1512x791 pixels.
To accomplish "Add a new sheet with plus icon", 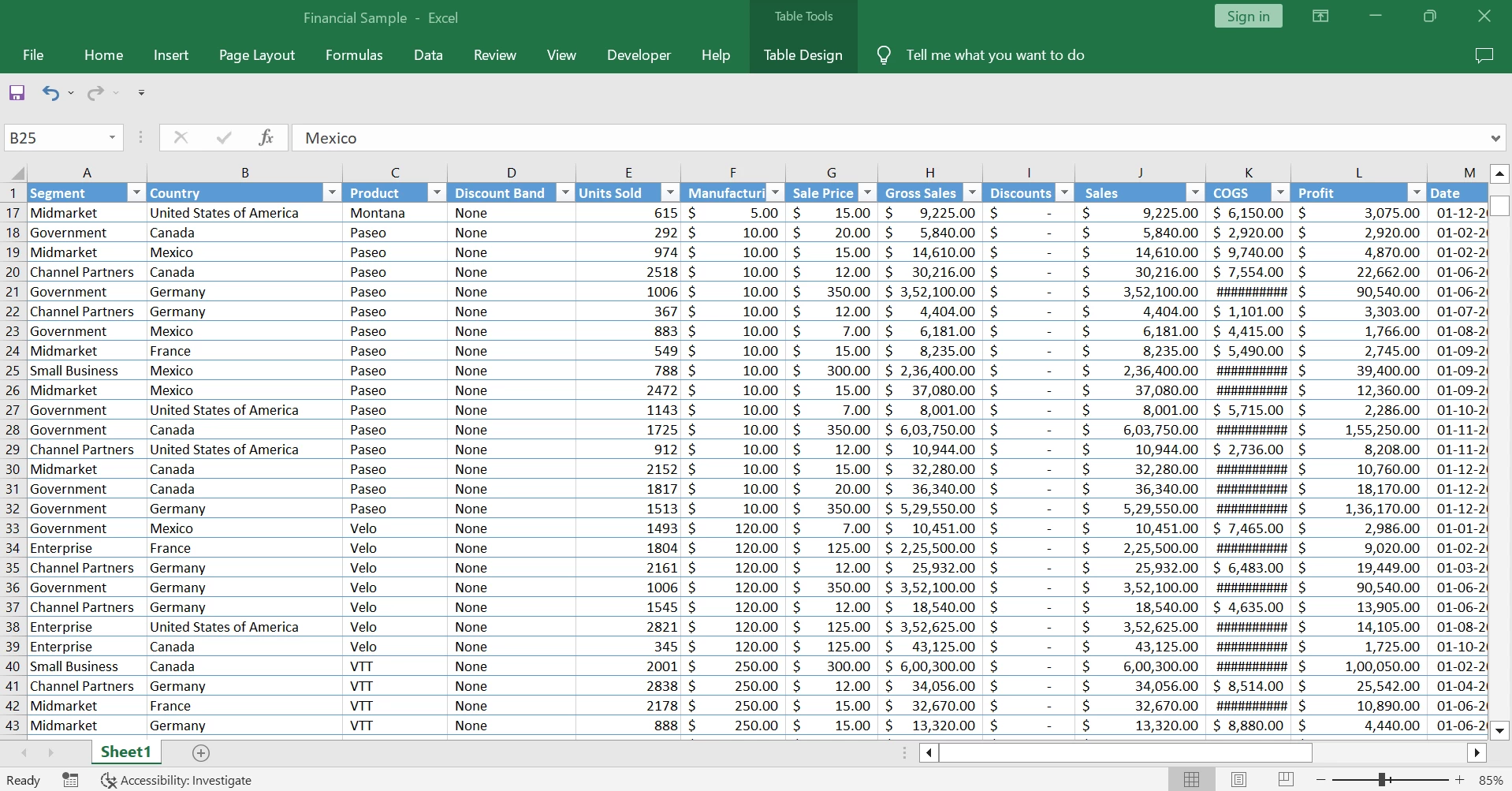I will point(201,753).
